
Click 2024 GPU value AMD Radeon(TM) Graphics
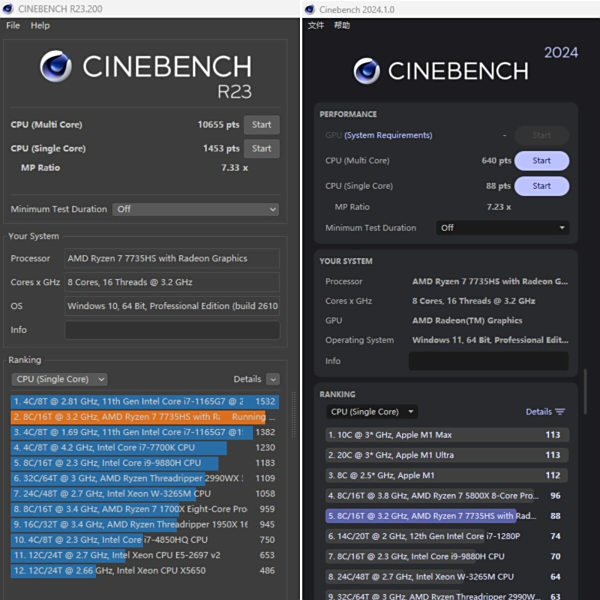coord(467,321)
